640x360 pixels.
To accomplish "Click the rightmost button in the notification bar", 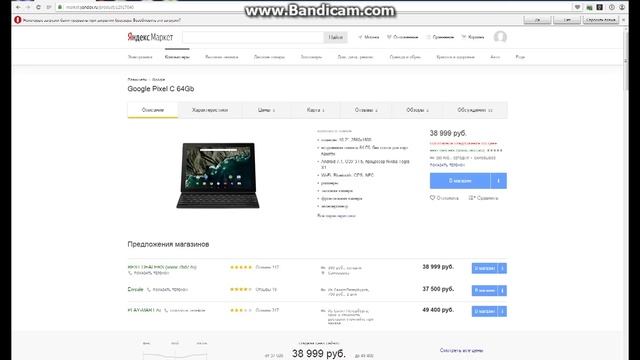I will (x=601, y=20).
